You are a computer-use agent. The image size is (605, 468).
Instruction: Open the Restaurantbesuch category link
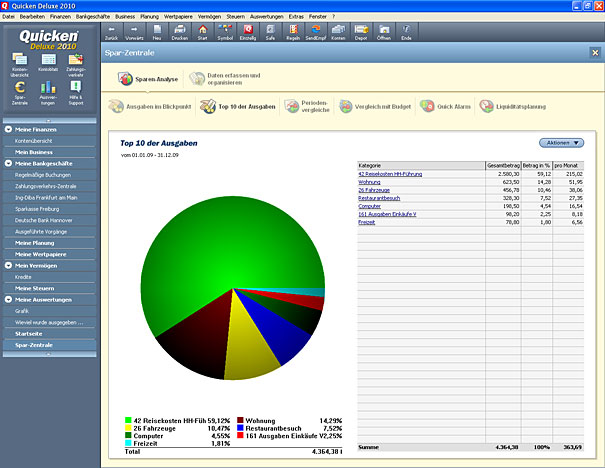tap(381, 198)
